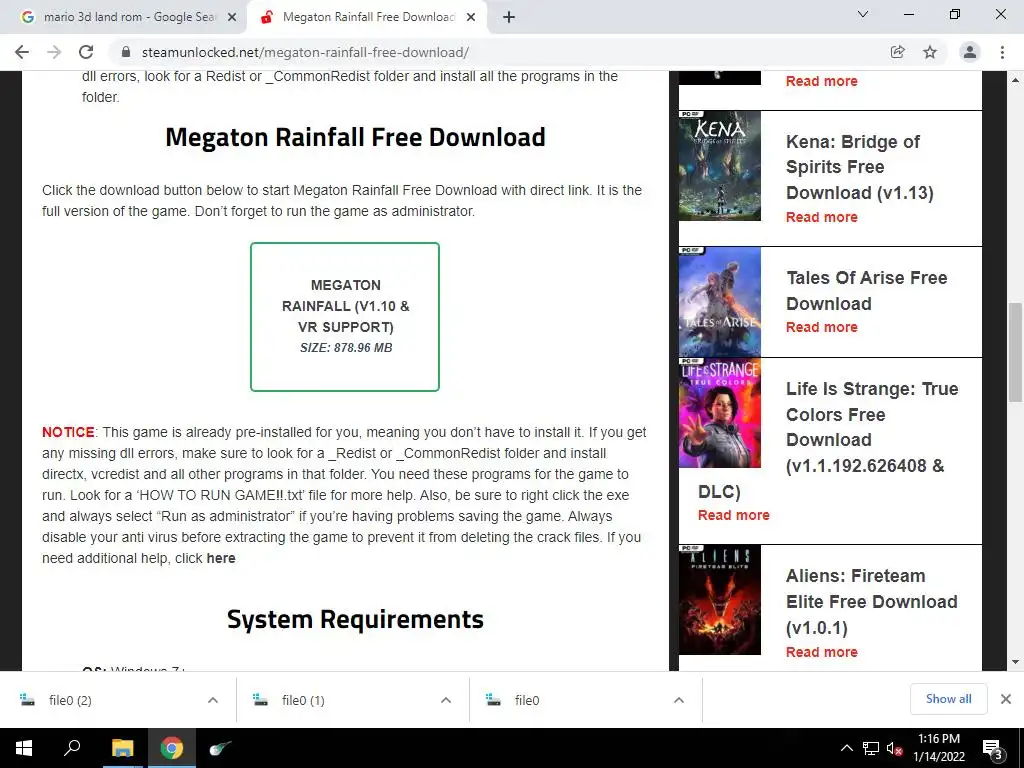Open the comet-like app in taskbar
The width and height of the screenshot is (1024, 768).
pos(220,748)
